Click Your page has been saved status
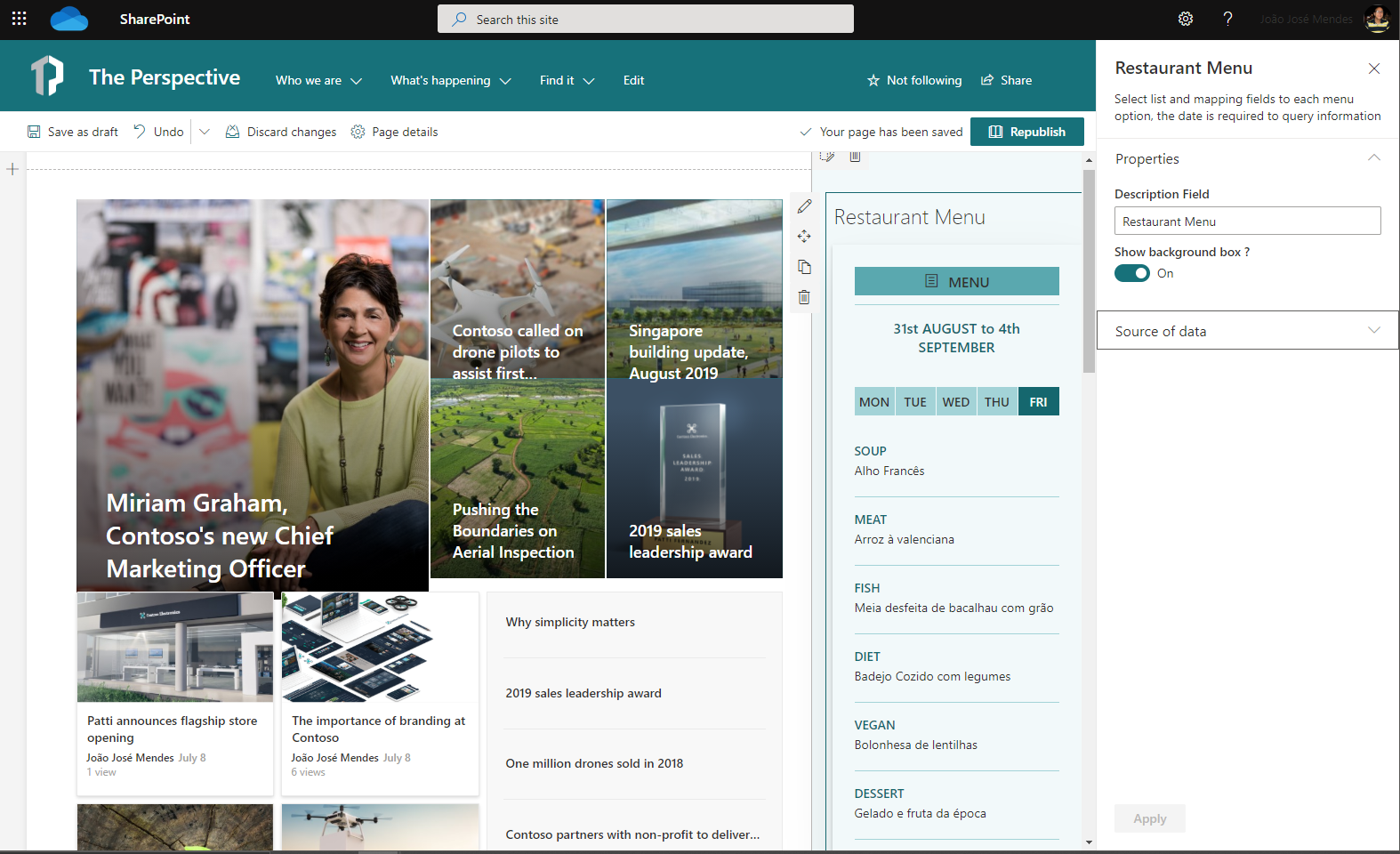The image size is (1400, 854). click(891, 132)
